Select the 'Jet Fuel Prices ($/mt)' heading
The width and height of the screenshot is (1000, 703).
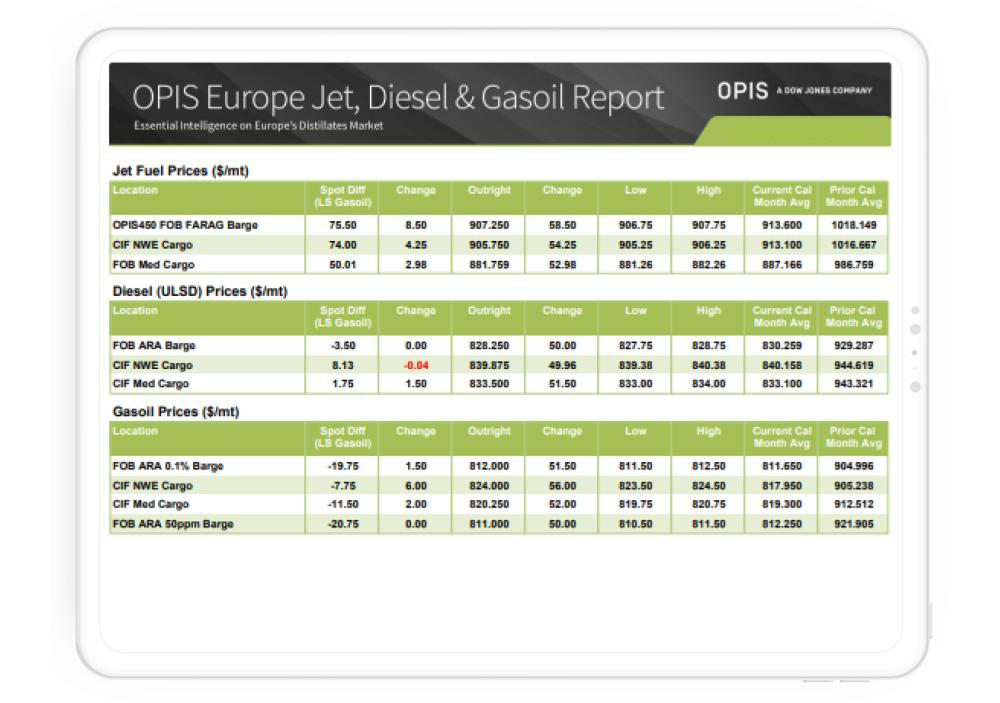180,170
